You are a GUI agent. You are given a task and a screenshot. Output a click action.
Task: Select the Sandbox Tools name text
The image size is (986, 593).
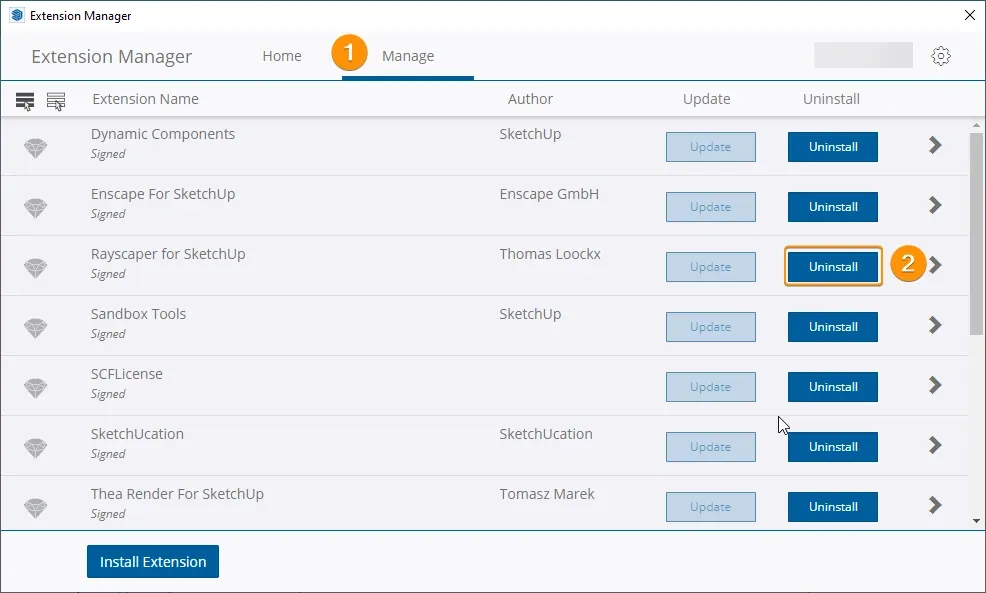point(138,314)
